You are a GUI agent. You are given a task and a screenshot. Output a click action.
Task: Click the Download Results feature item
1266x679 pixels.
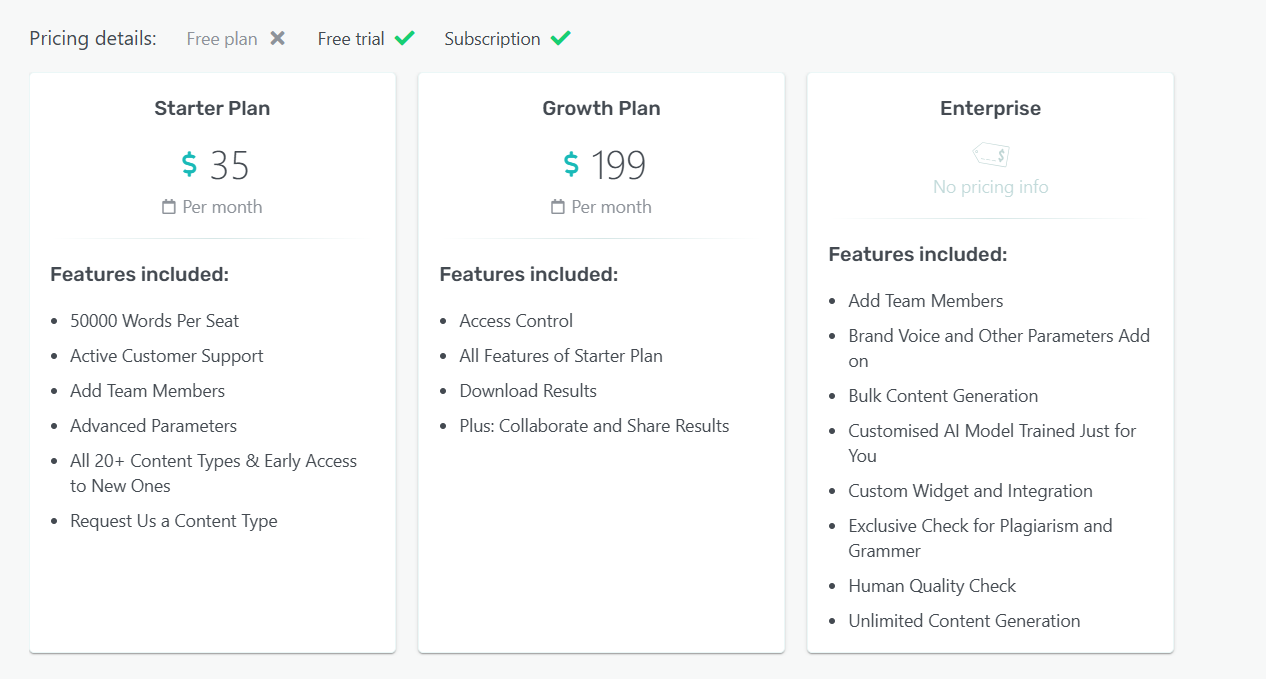528,391
